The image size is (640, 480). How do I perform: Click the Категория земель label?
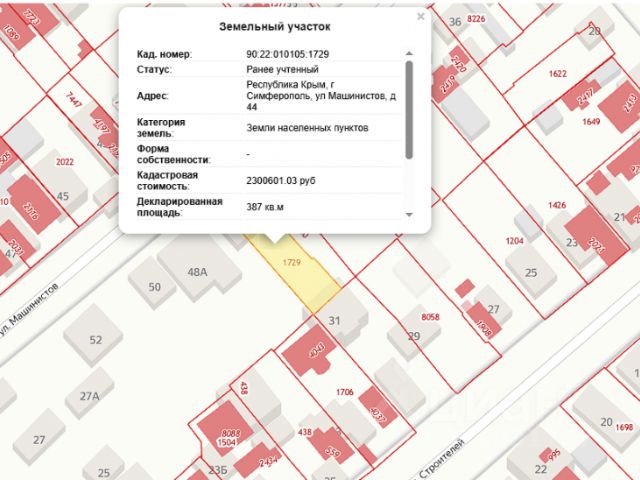(x=161, y=128)
